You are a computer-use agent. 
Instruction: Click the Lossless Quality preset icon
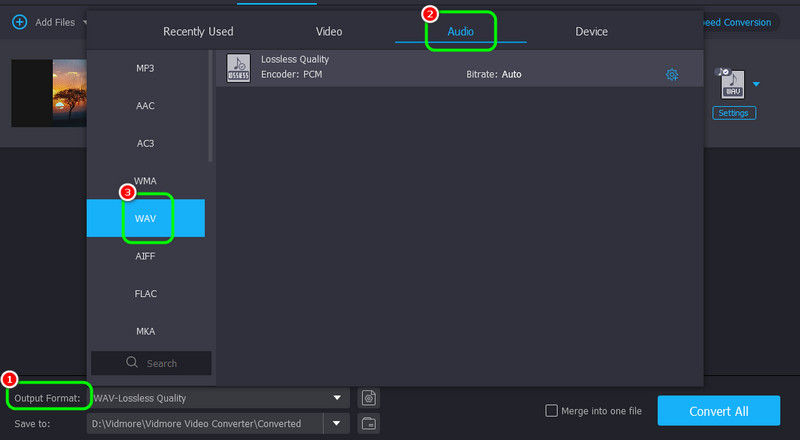click(238, 67)
